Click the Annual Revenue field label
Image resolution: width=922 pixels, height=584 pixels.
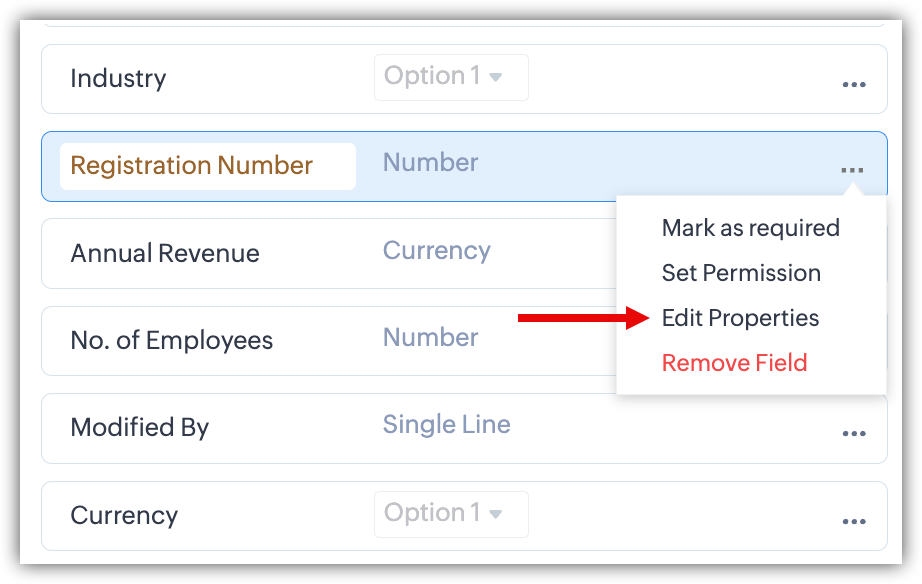click(165, 254)
